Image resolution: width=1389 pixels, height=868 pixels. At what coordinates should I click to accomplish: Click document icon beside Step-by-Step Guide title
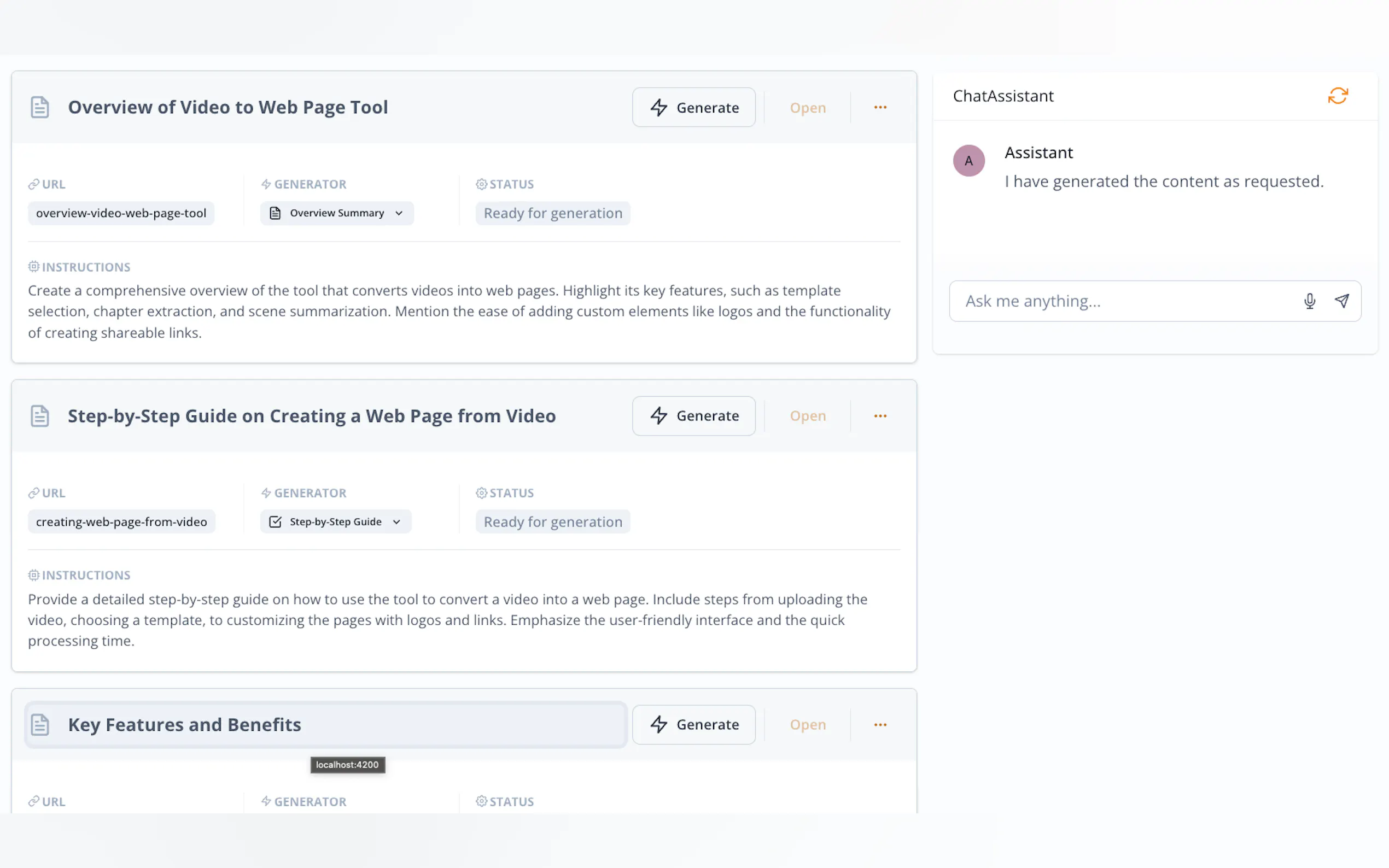click(x=39, y=415)
